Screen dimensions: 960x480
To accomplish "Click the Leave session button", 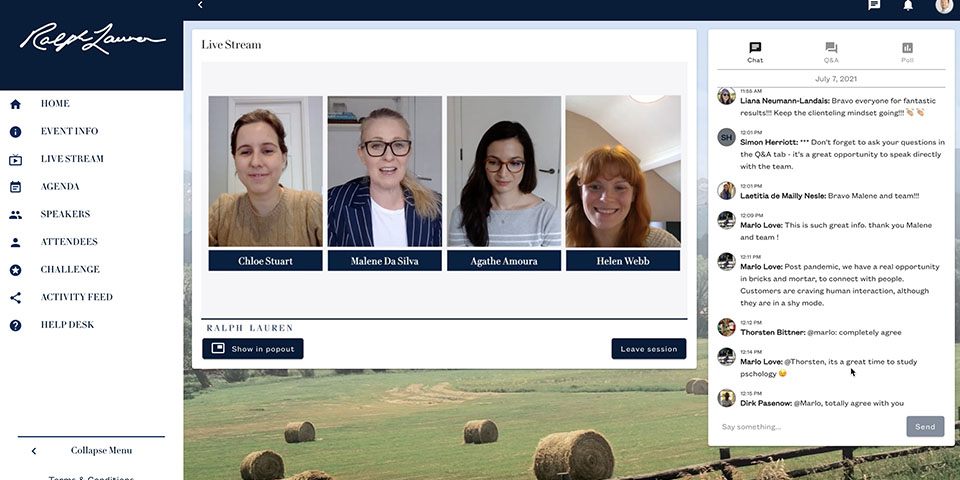I will pyautogui.click(x=649, y=349).
